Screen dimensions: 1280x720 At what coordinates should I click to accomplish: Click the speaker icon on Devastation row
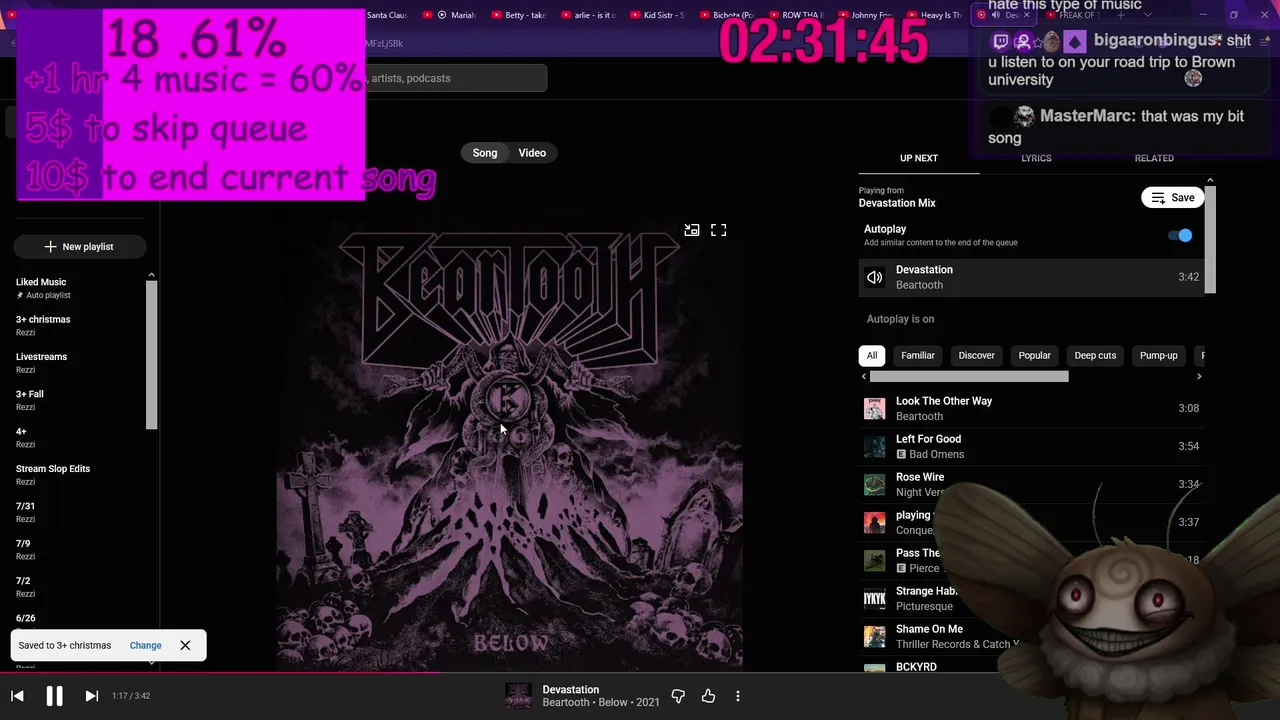click(875, 277)
